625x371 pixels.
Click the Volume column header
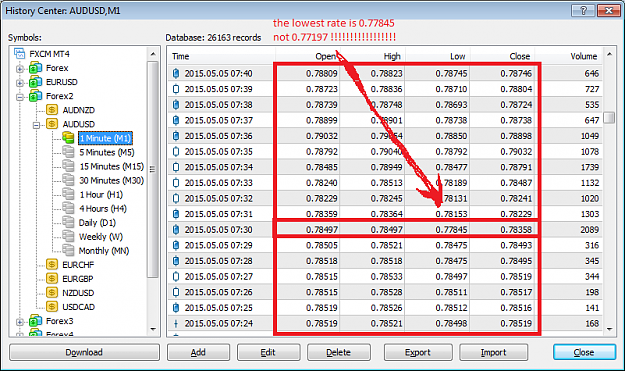click(569, 56)
